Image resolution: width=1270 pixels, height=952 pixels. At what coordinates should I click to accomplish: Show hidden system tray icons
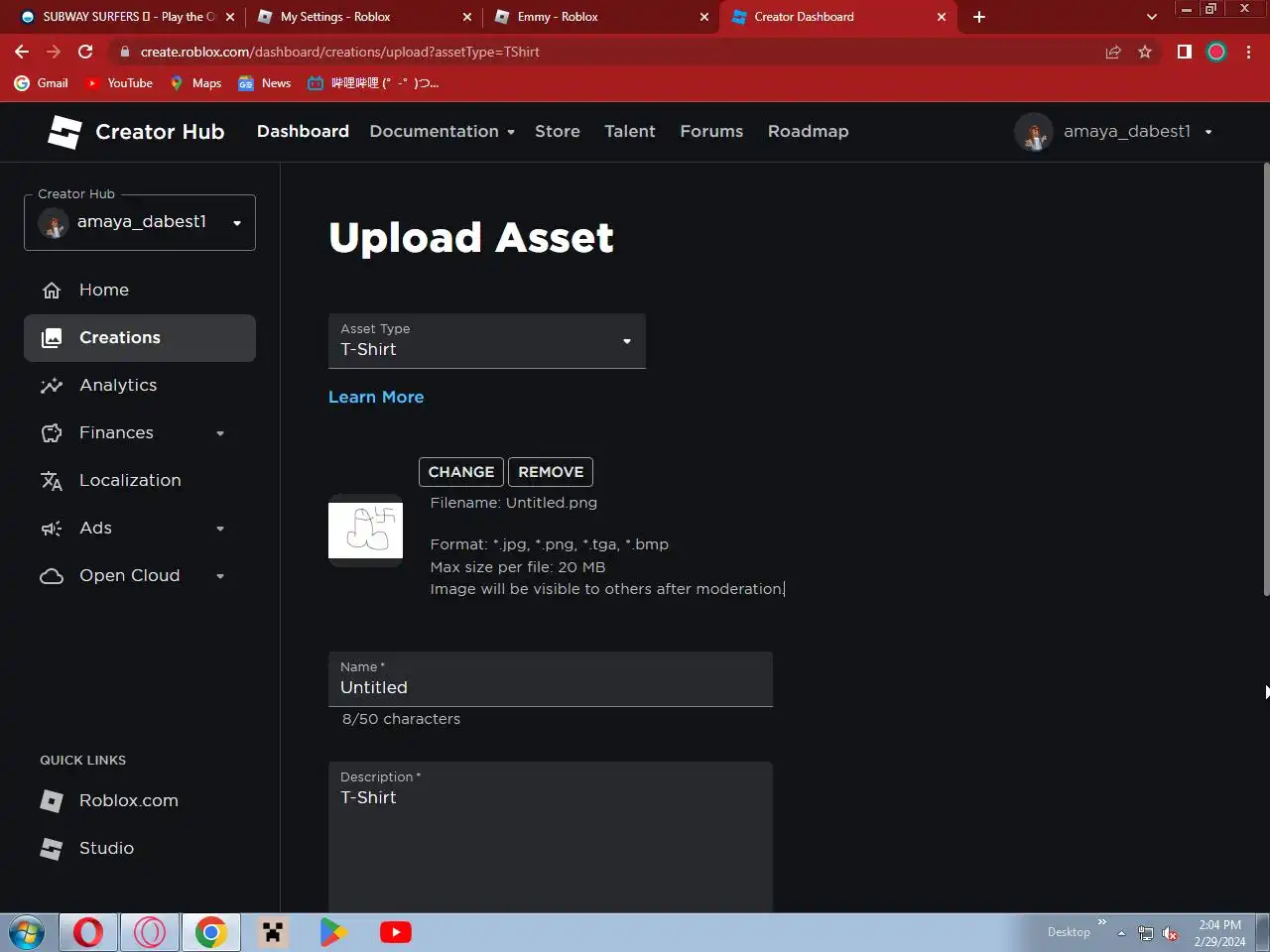[x=1121, y=933]
